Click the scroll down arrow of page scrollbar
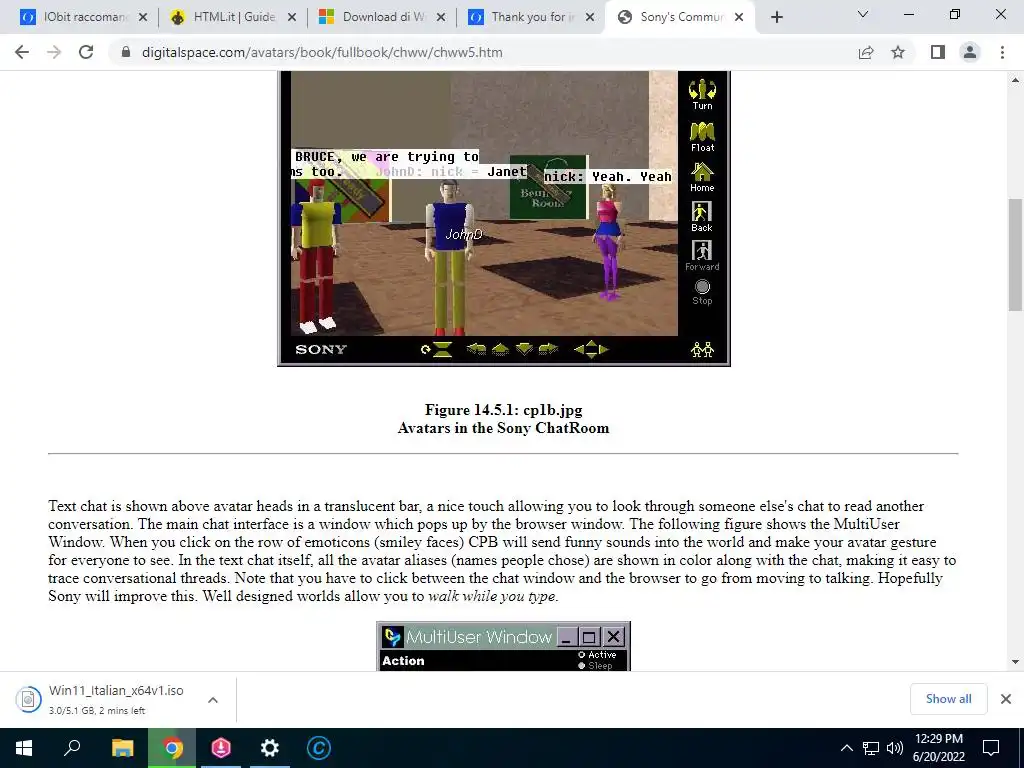The height and width of the screenshot is (768, 1024). click(1015, 662)
